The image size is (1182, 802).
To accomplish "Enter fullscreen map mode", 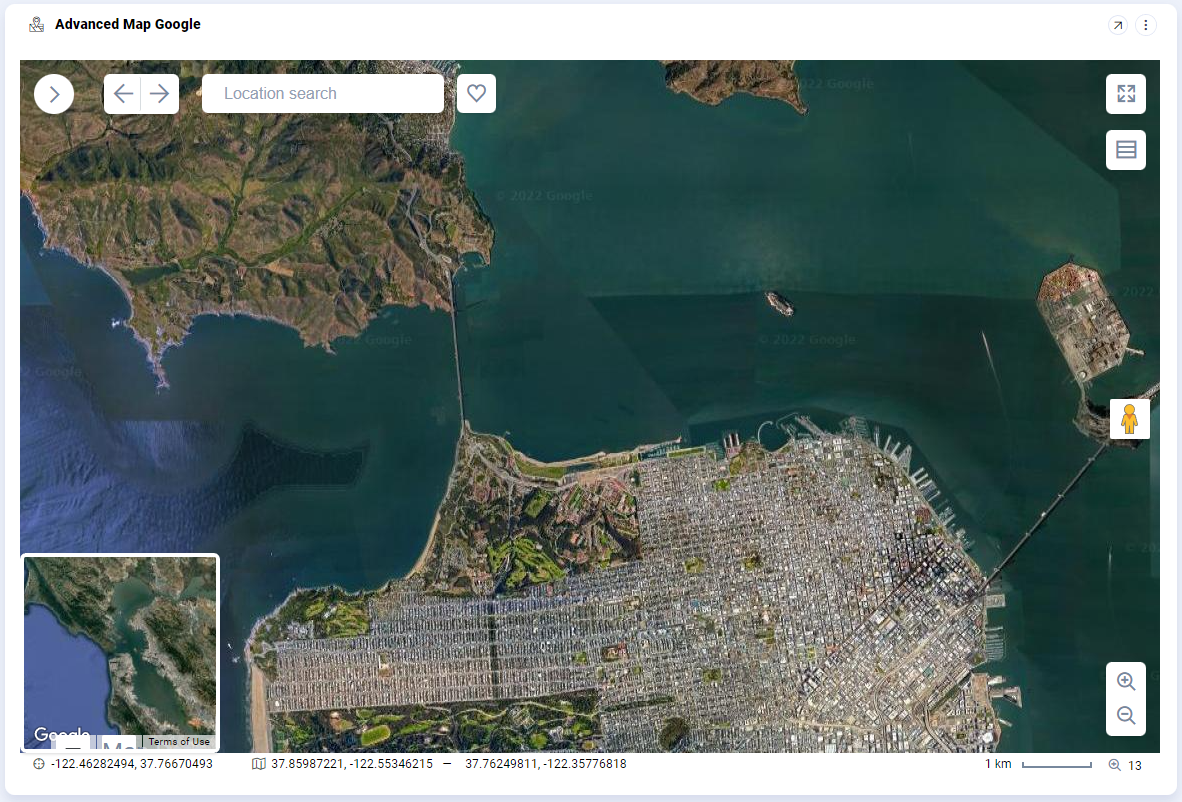I will (x=1125, y=93).
